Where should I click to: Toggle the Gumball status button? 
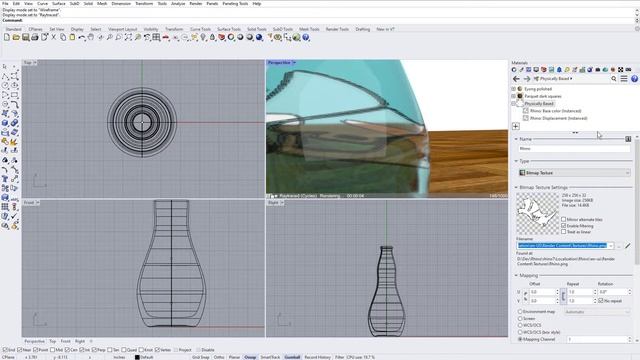click(x=292, y=357)
